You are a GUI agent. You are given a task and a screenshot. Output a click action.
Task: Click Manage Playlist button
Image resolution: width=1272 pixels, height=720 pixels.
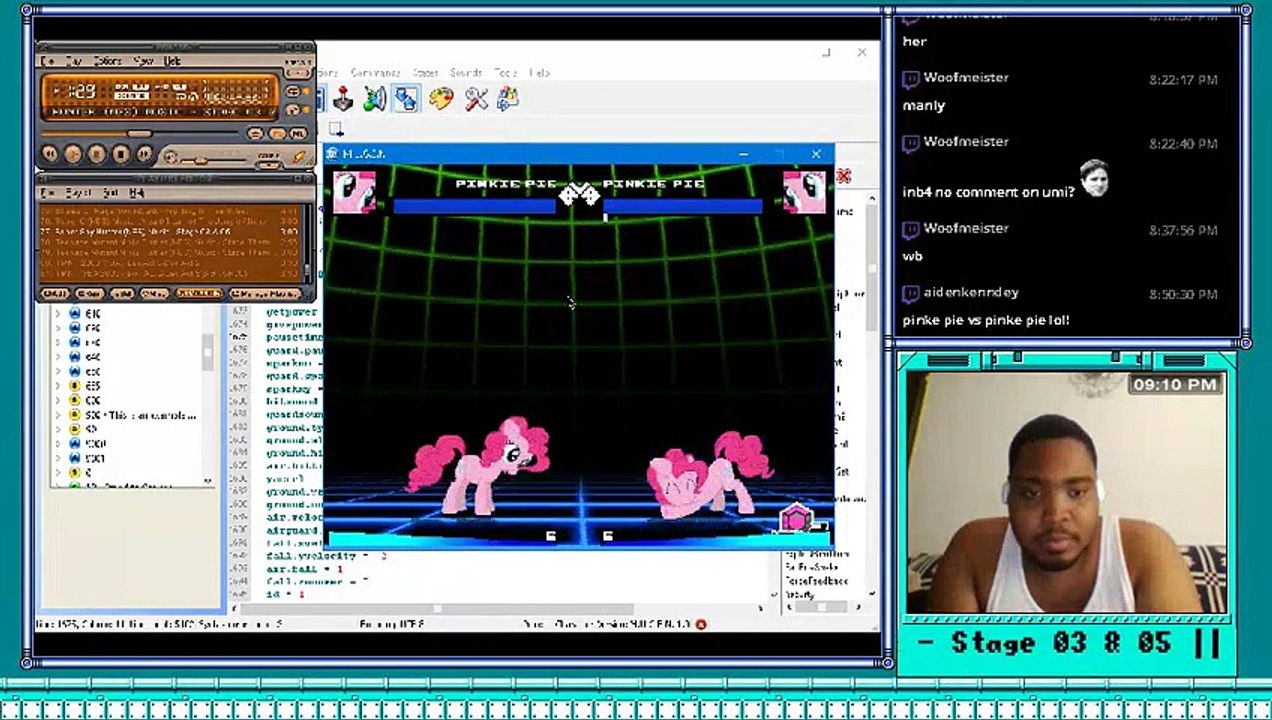tap(265, 294)
